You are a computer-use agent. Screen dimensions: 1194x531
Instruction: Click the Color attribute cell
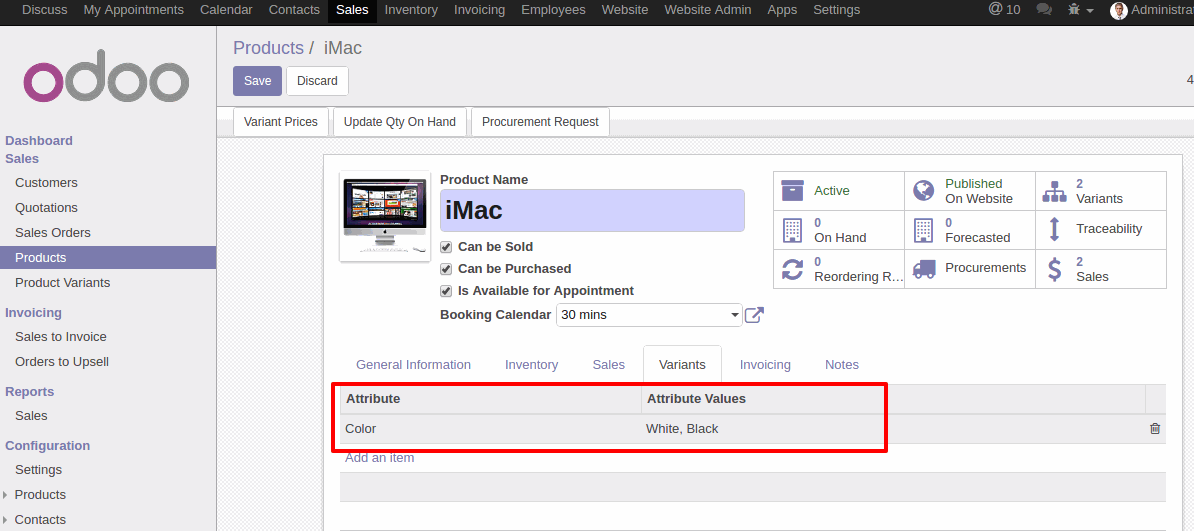coord(490,429)
